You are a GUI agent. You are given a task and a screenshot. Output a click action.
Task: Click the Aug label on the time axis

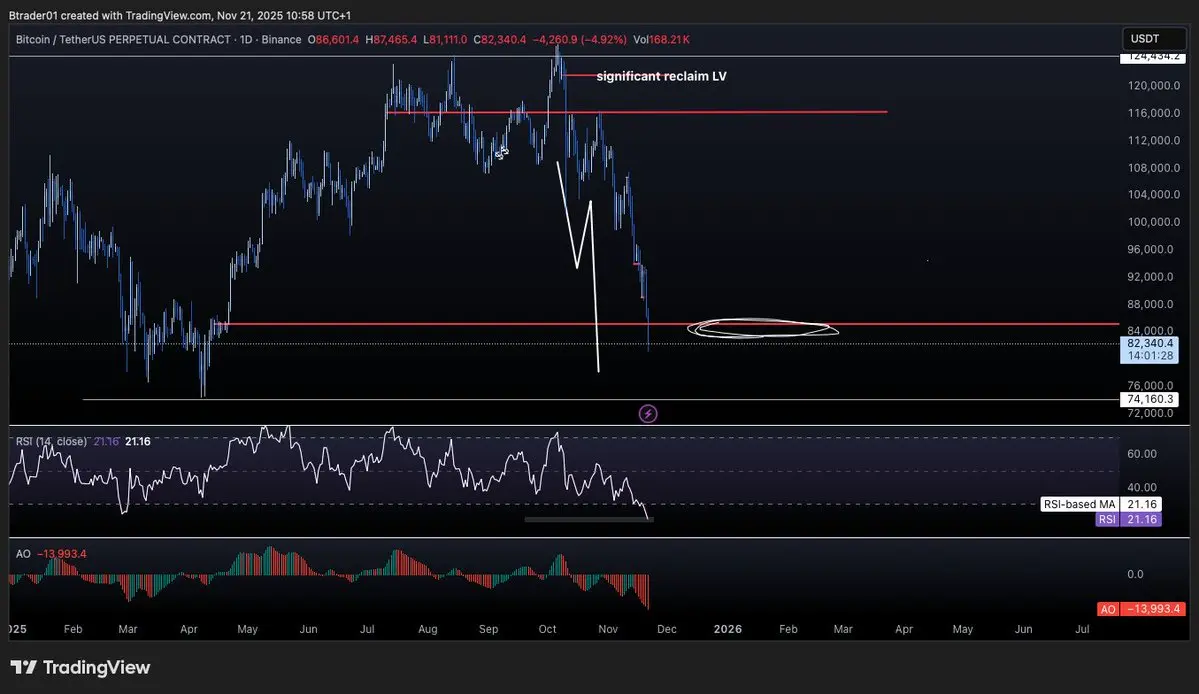coord(427,629)
